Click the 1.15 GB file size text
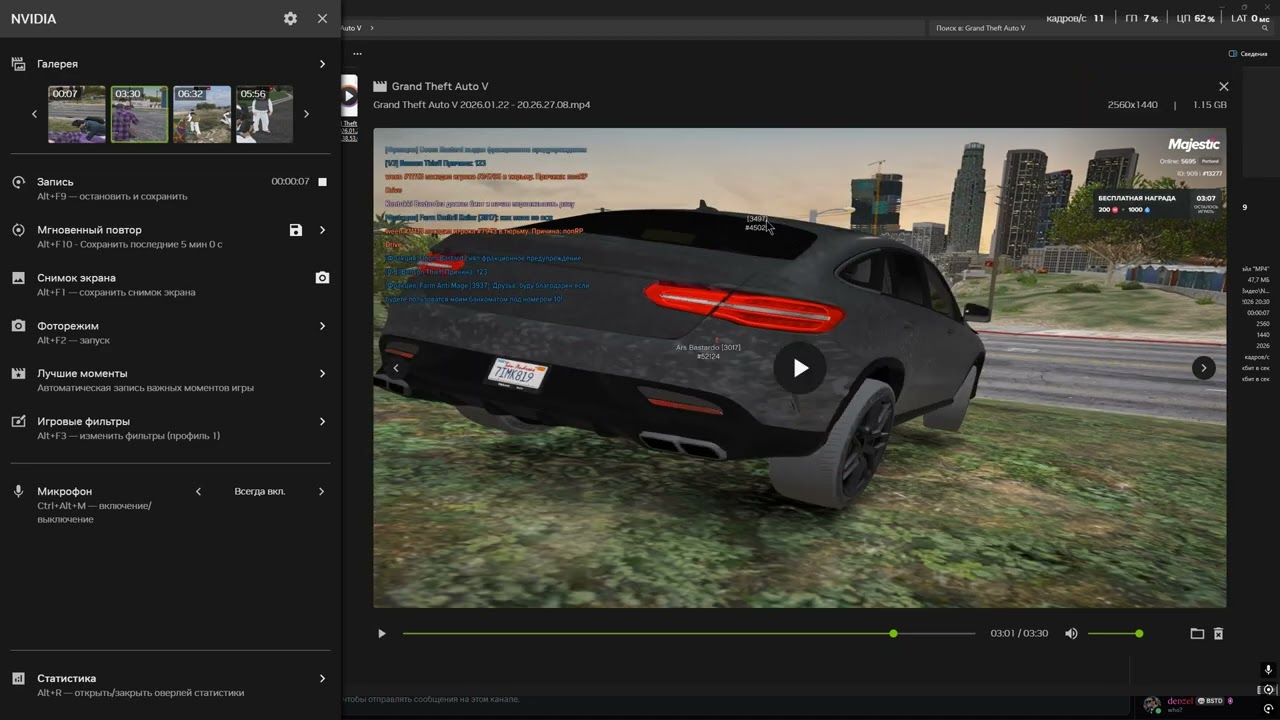Viewport: 1280px width, 720px height. point(1210,105)
